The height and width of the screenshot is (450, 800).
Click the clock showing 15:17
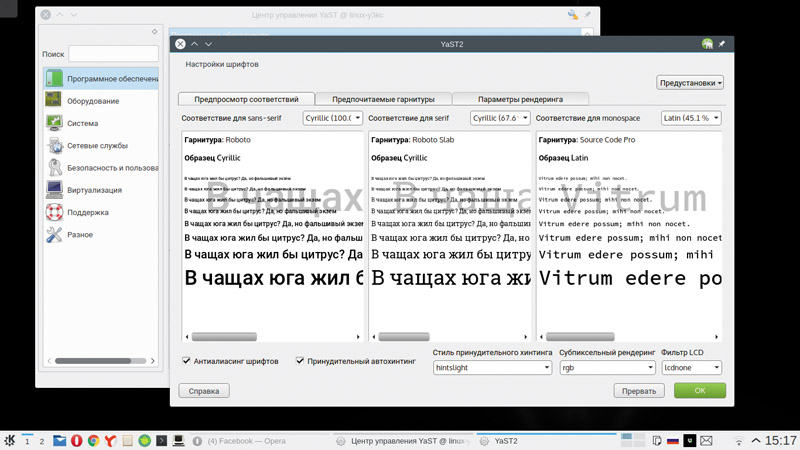tap(781, 440)
